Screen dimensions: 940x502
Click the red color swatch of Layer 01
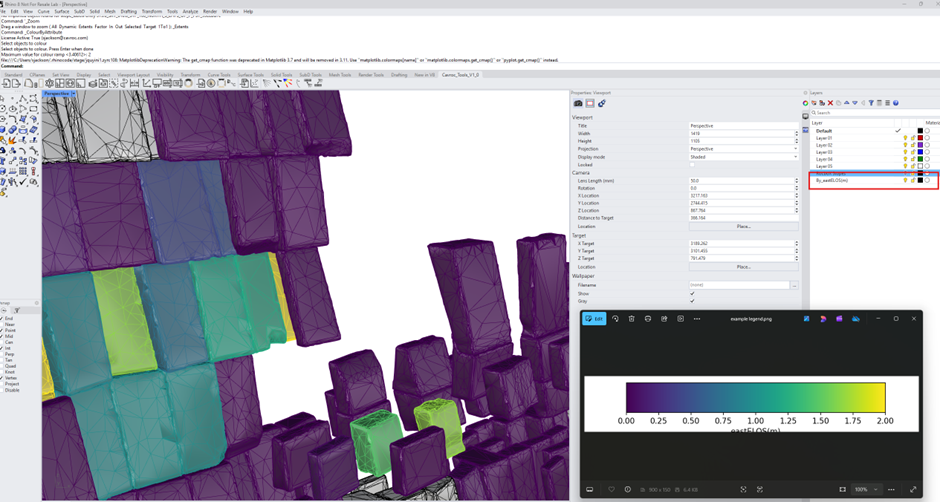pos(920,138)
